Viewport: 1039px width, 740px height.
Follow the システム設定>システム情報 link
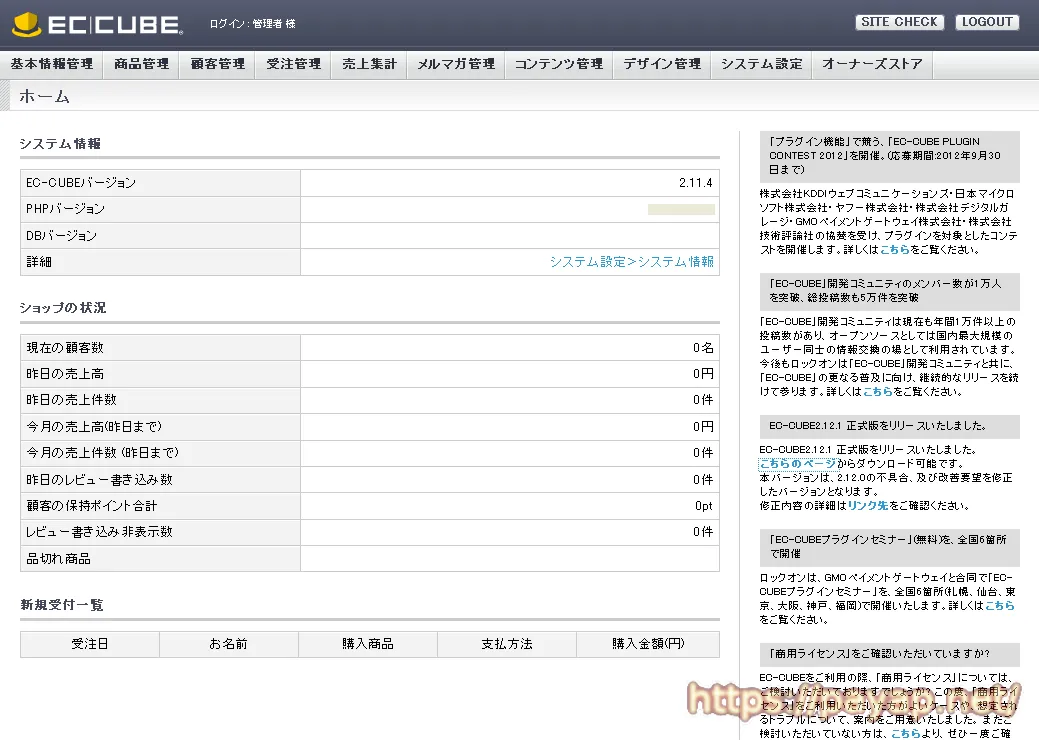(631, 262)
